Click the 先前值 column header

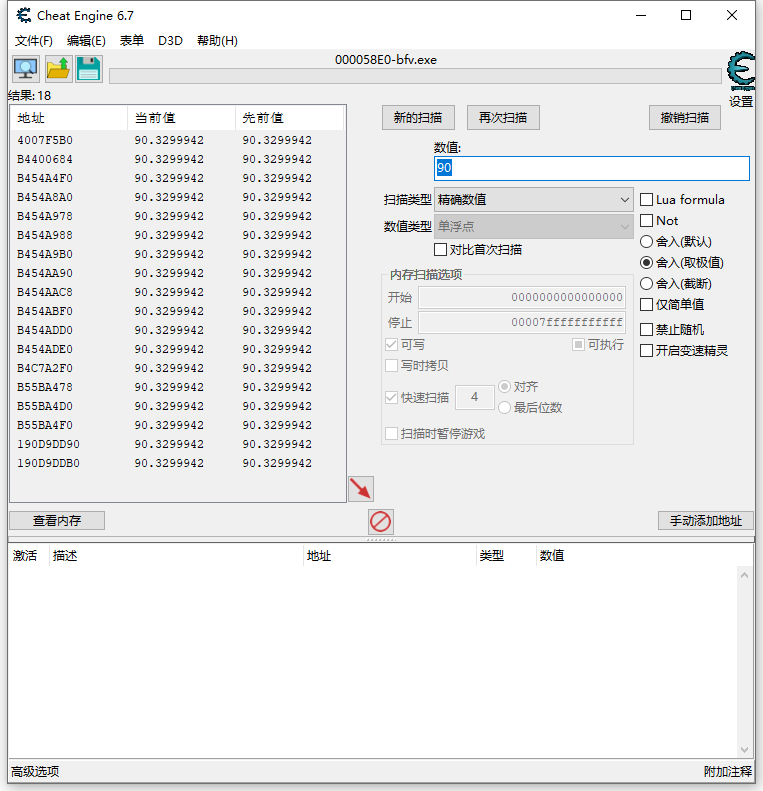point(289,118)
